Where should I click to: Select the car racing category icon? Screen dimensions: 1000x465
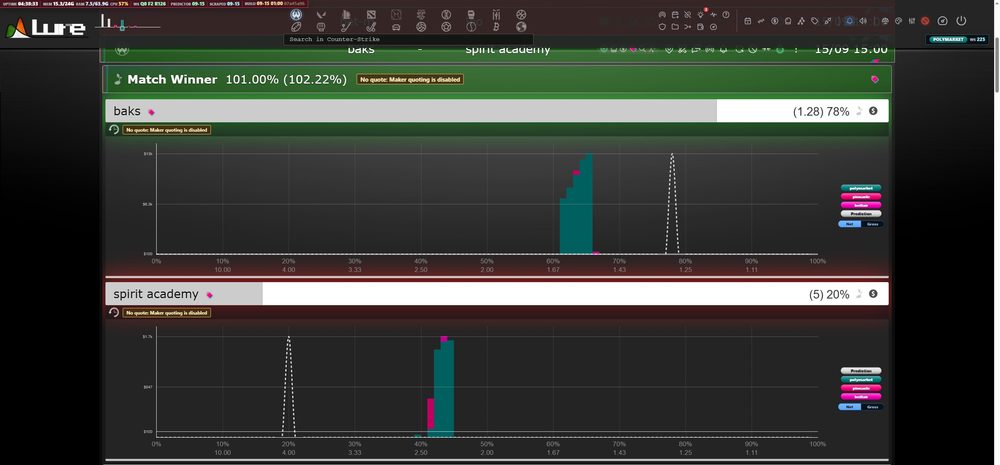click(396, 27)
